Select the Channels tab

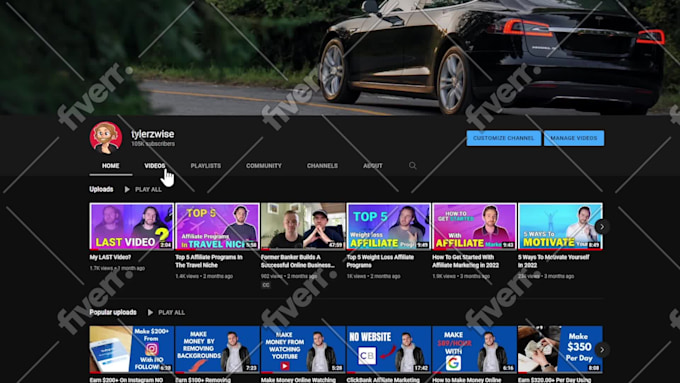(x=322, y=166)
